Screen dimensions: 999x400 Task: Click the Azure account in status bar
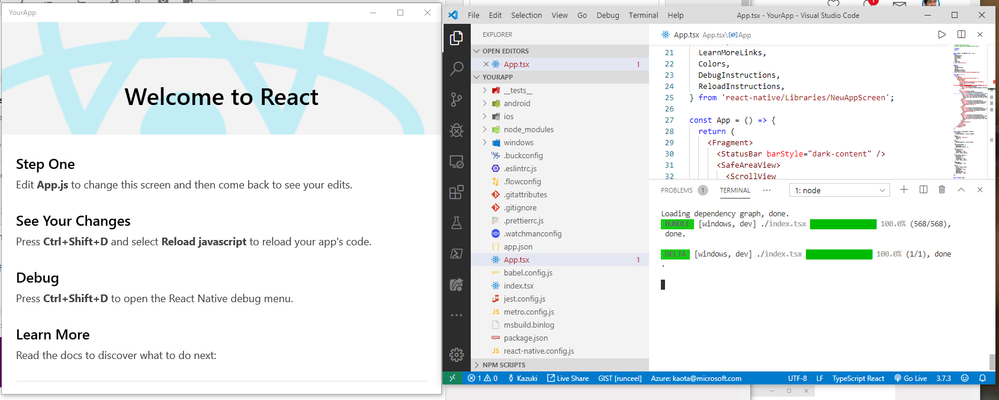[x=696, y=378]
